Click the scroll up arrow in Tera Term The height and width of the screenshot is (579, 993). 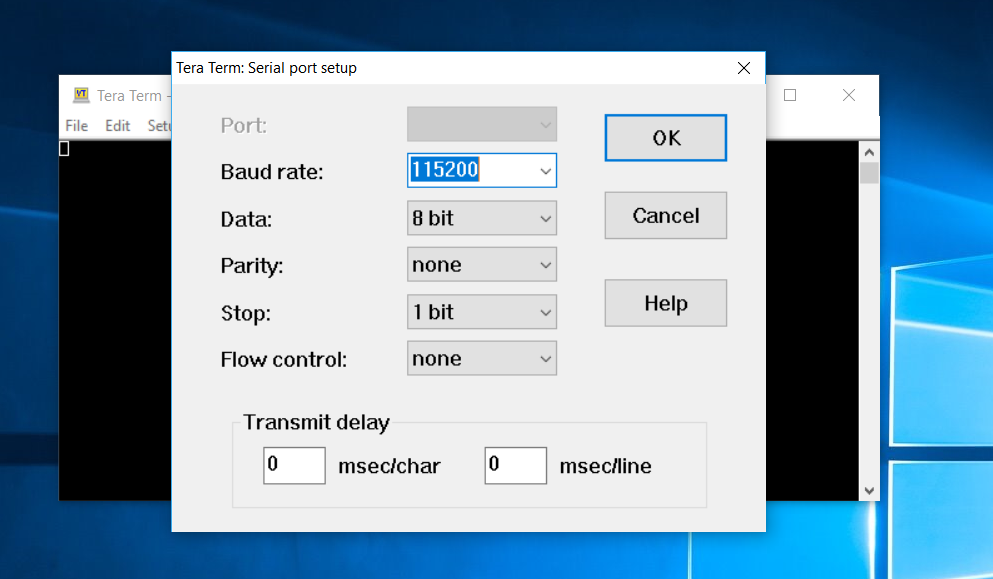coord(869,152)
